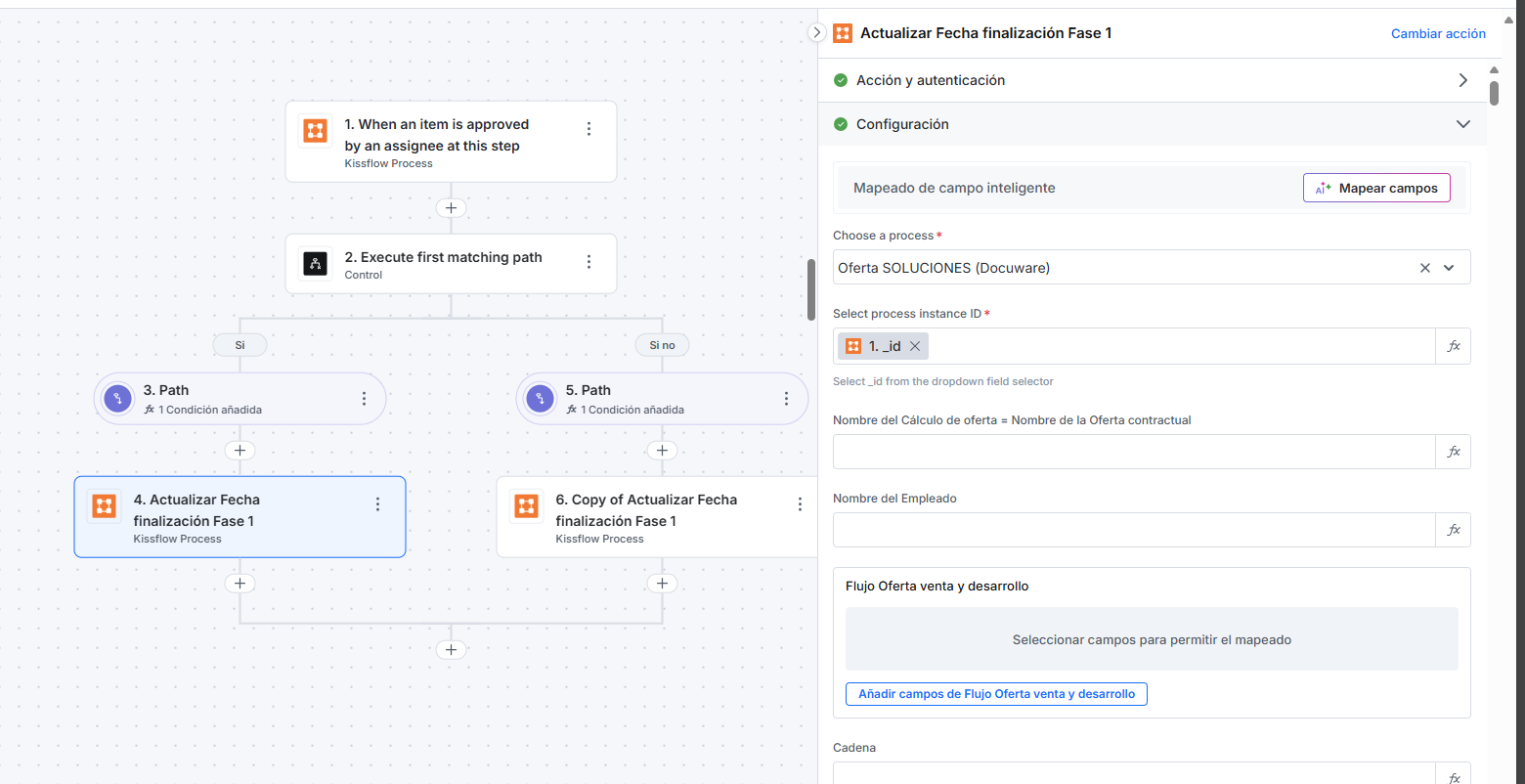
Task: Open the Choose a process dropdown
Action: (1449, 268)
